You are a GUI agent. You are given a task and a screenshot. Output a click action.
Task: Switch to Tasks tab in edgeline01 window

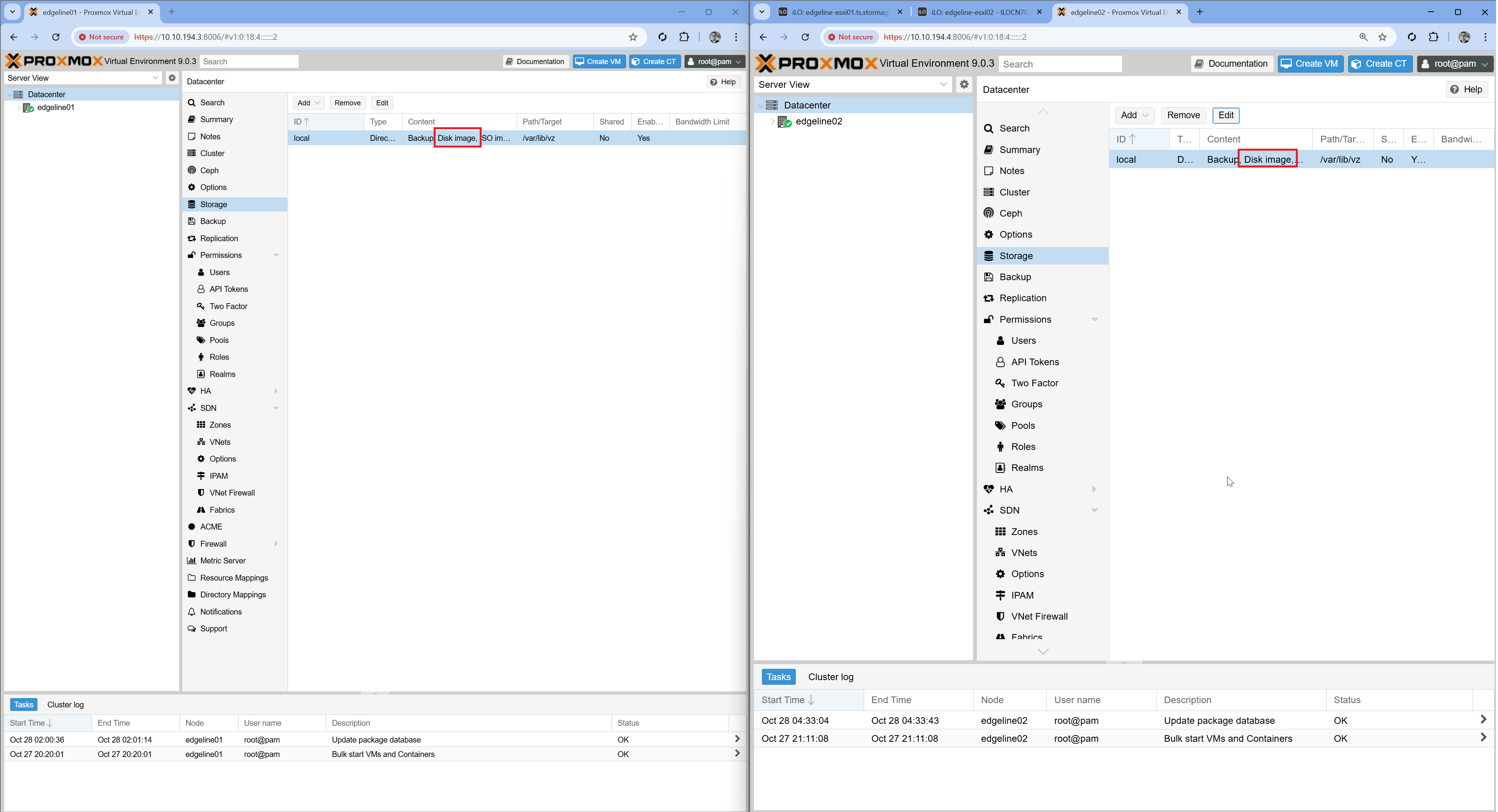23,704
